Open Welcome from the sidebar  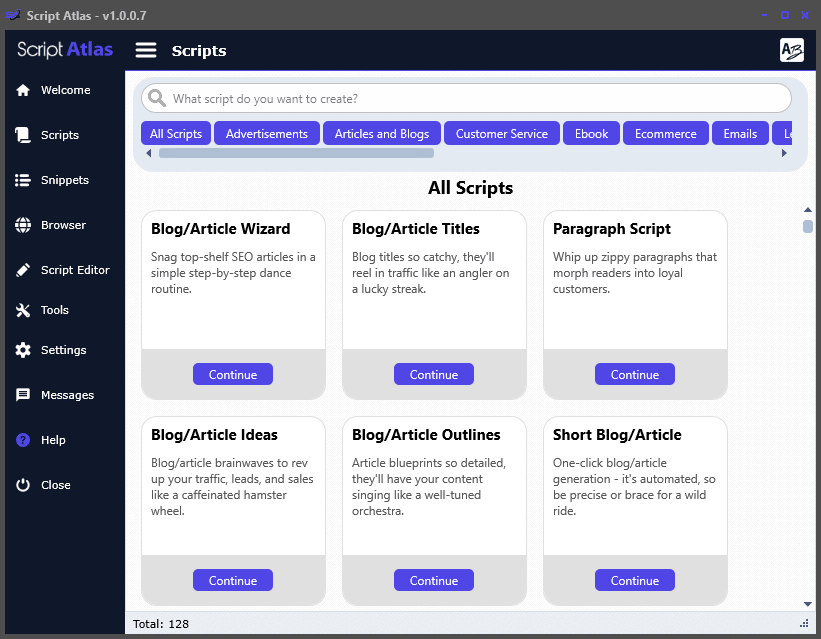point(65,90)
